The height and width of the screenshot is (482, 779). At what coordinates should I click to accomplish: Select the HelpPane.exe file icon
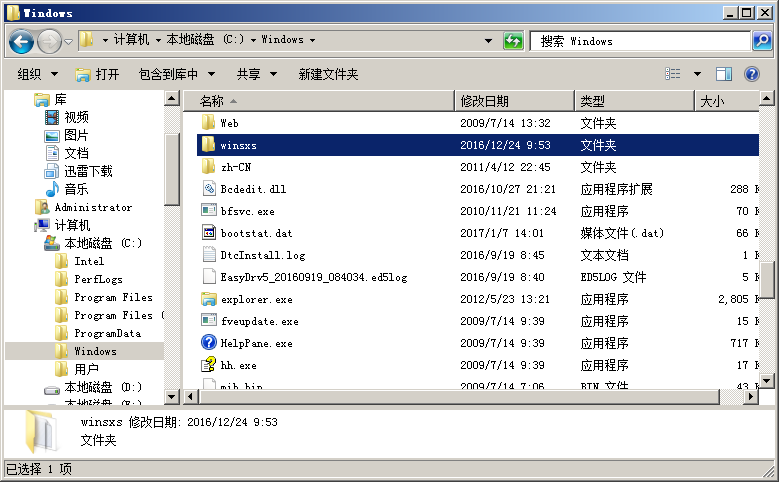pyautogui.click(x=208, y=343)
